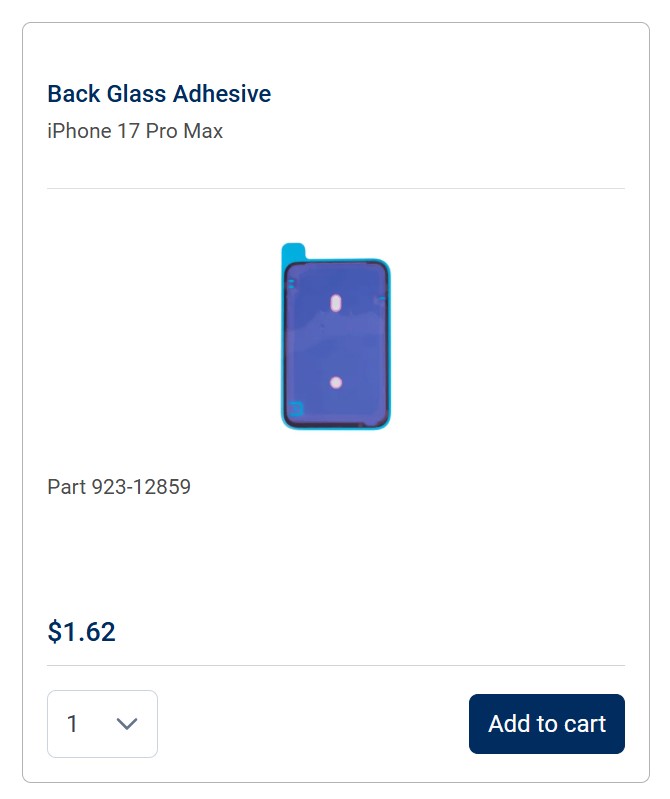Screen dimensions: 670x799
Task: Click the quantity value 1
Action: point(72,724)
